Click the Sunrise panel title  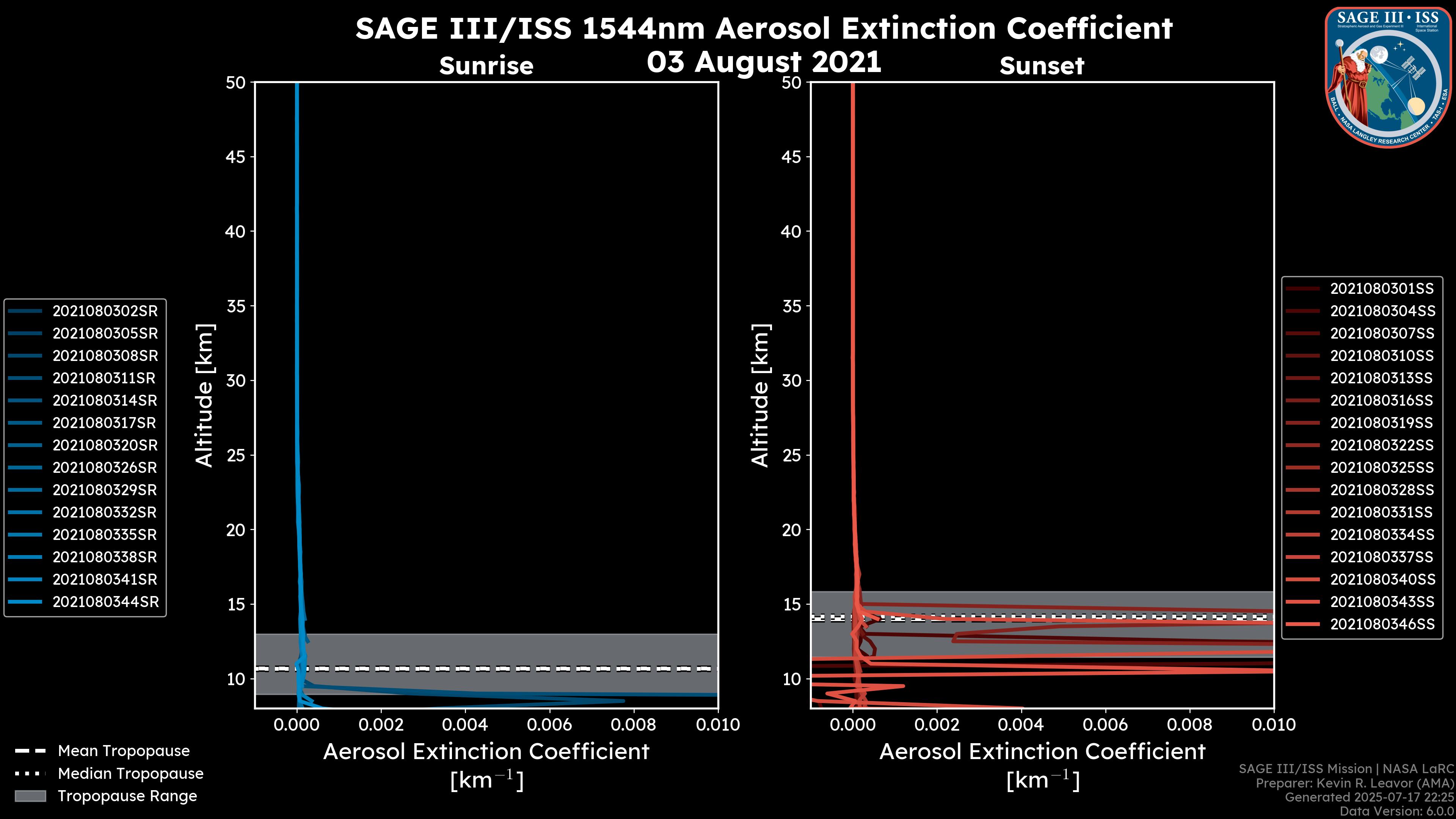(x=486, y=66)
